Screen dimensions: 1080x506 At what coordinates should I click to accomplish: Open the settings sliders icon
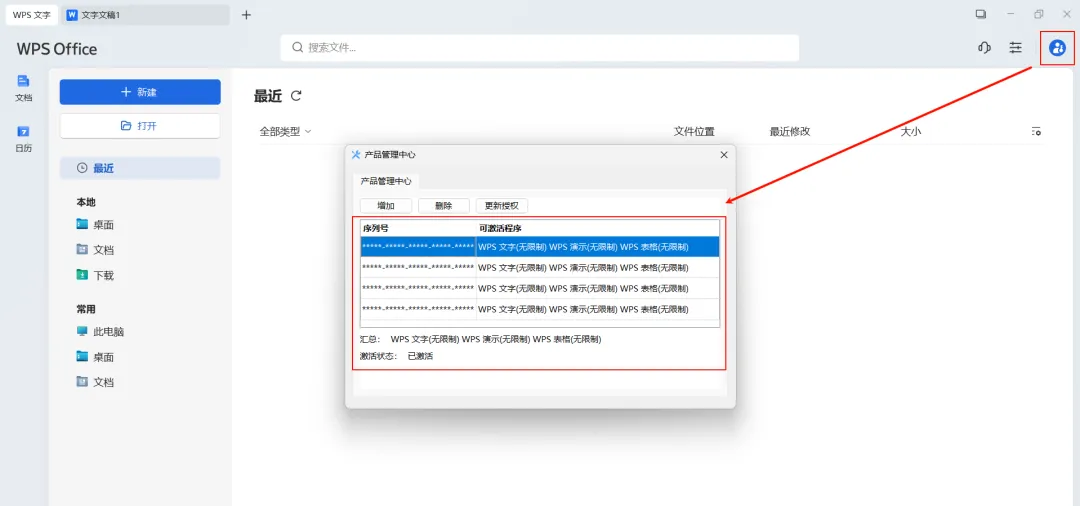tap(1015, 48)
